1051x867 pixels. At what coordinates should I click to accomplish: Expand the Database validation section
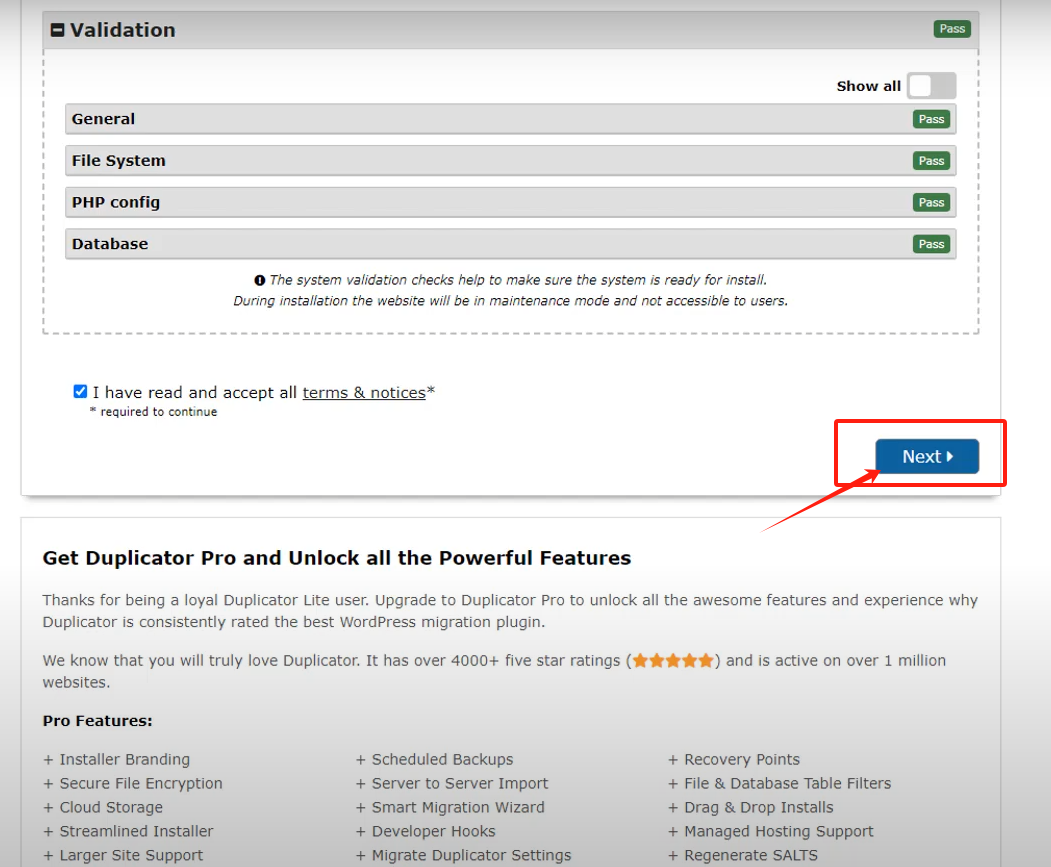coord(300,243)
